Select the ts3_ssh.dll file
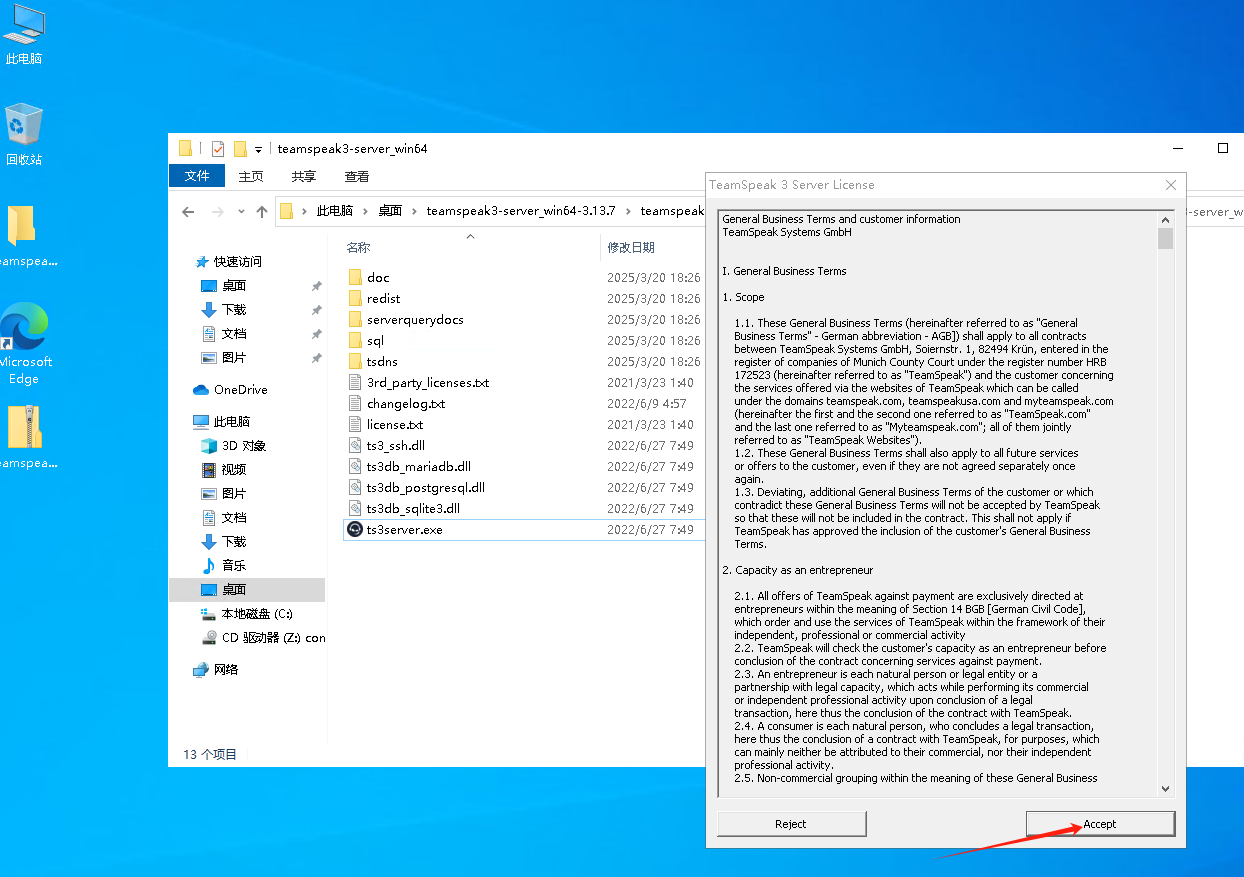Viewport: 1244px width, 877px height. tap(396, 446)
